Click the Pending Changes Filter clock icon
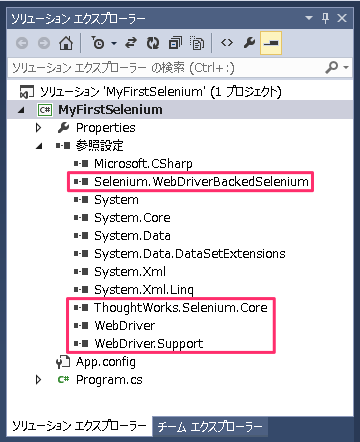This screenshot has width=360, height=442. [x=97, y=43]
